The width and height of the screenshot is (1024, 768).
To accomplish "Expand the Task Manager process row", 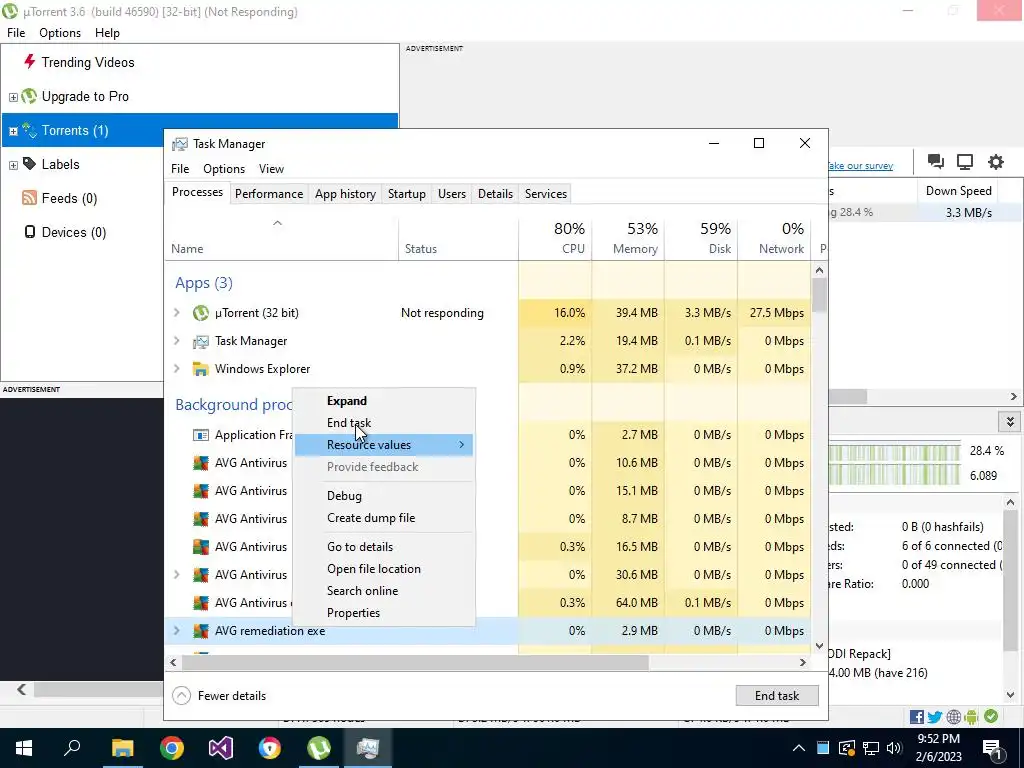I will pos(176,341).
